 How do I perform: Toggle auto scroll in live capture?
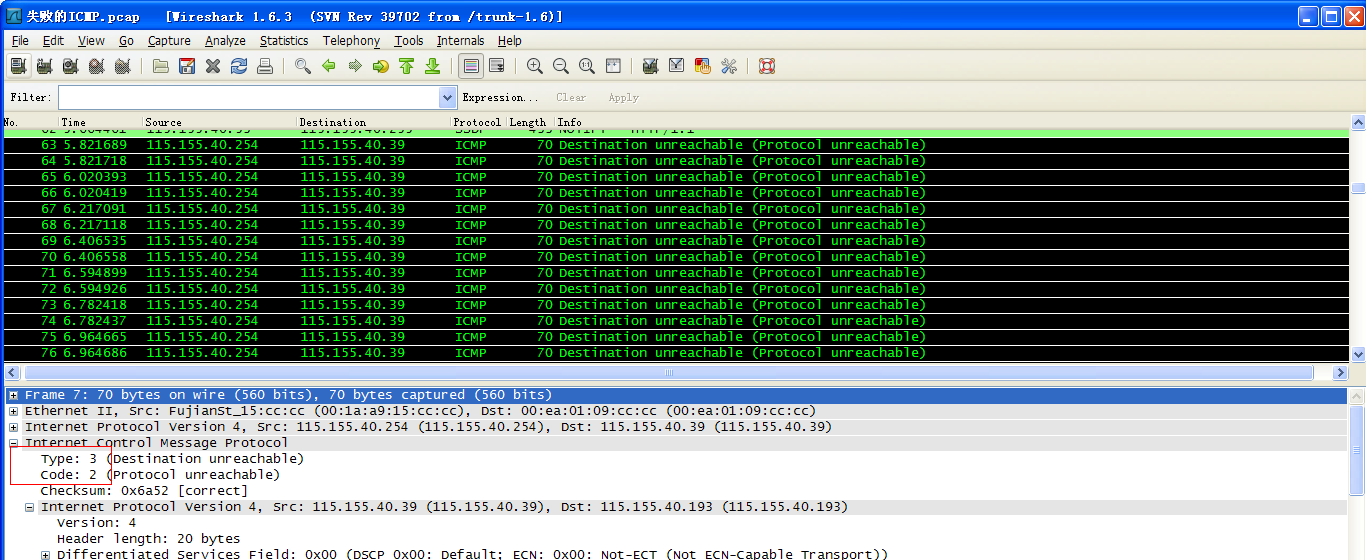click(x=497, y=66)
